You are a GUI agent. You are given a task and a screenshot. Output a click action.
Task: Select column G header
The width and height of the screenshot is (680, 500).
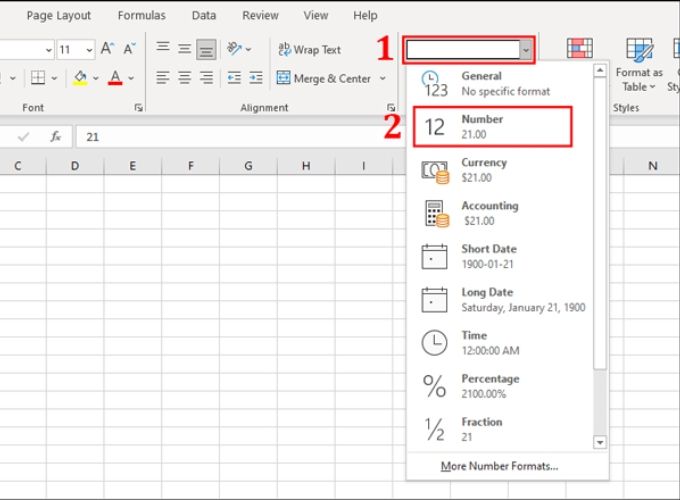point(248,166)
